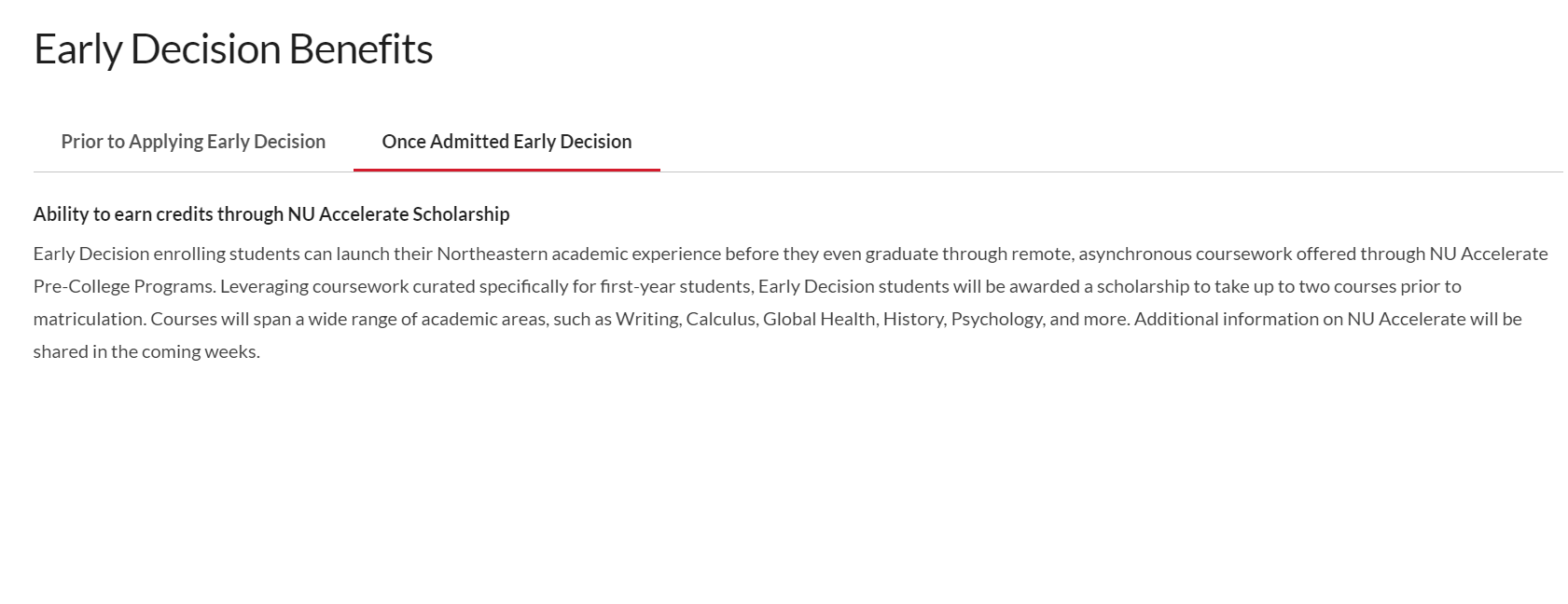
Task: Click the word History in the course list
Action: 912,319
